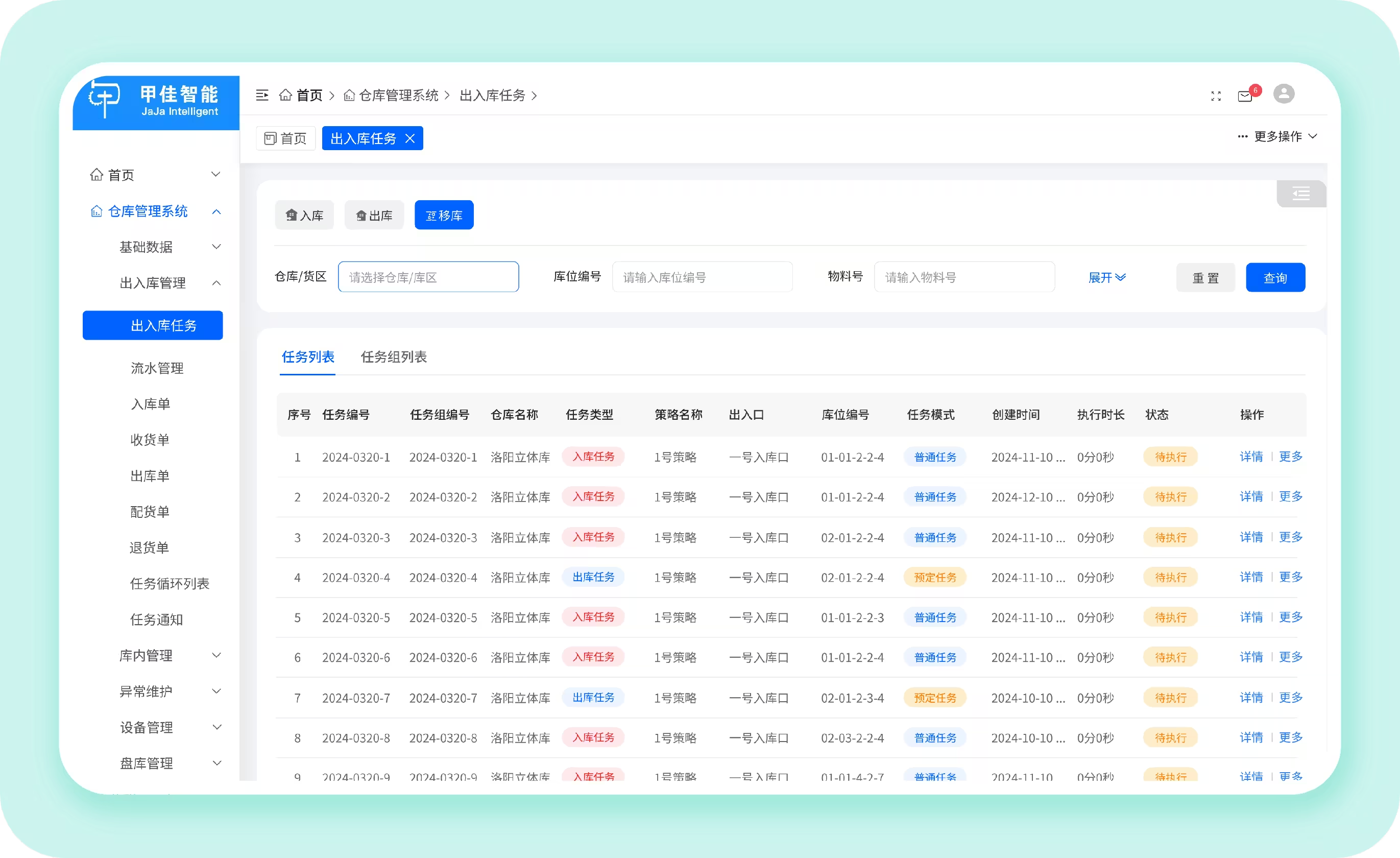1400x858 pixels.
Task: Click the JaJa Intelligent logo
Action: click(x=156, y=102)
